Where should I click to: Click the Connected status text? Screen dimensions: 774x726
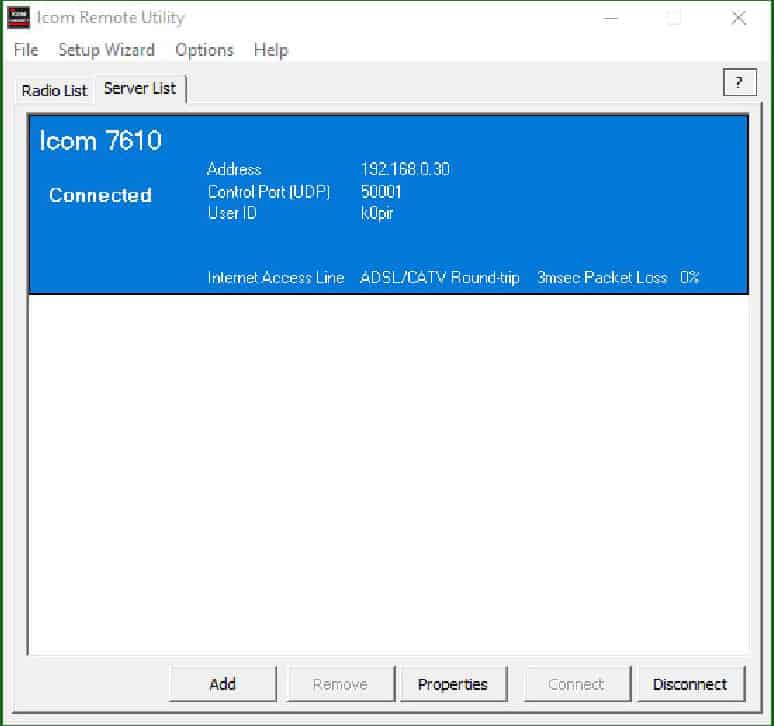coord(100,195)
